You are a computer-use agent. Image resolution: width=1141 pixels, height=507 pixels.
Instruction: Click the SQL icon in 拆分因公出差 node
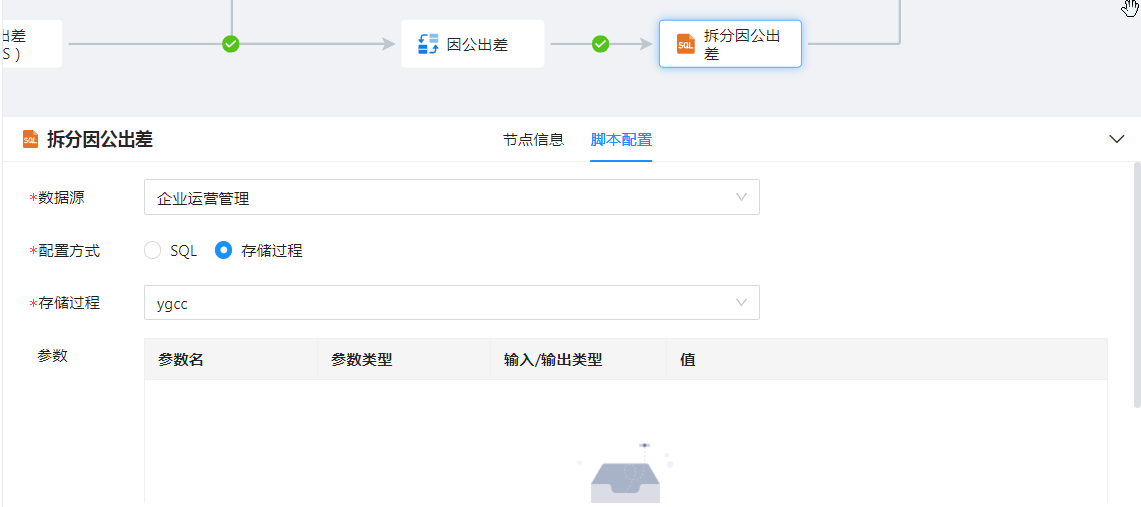pyautogui.click(x=686, y=44)
